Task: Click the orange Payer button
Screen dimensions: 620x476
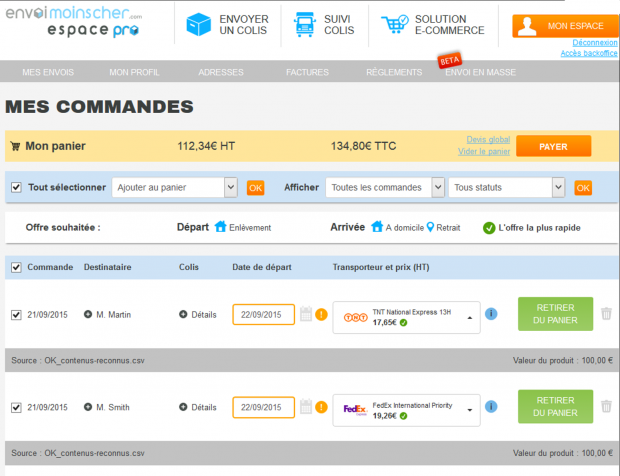Action: [x=554, y=146]
